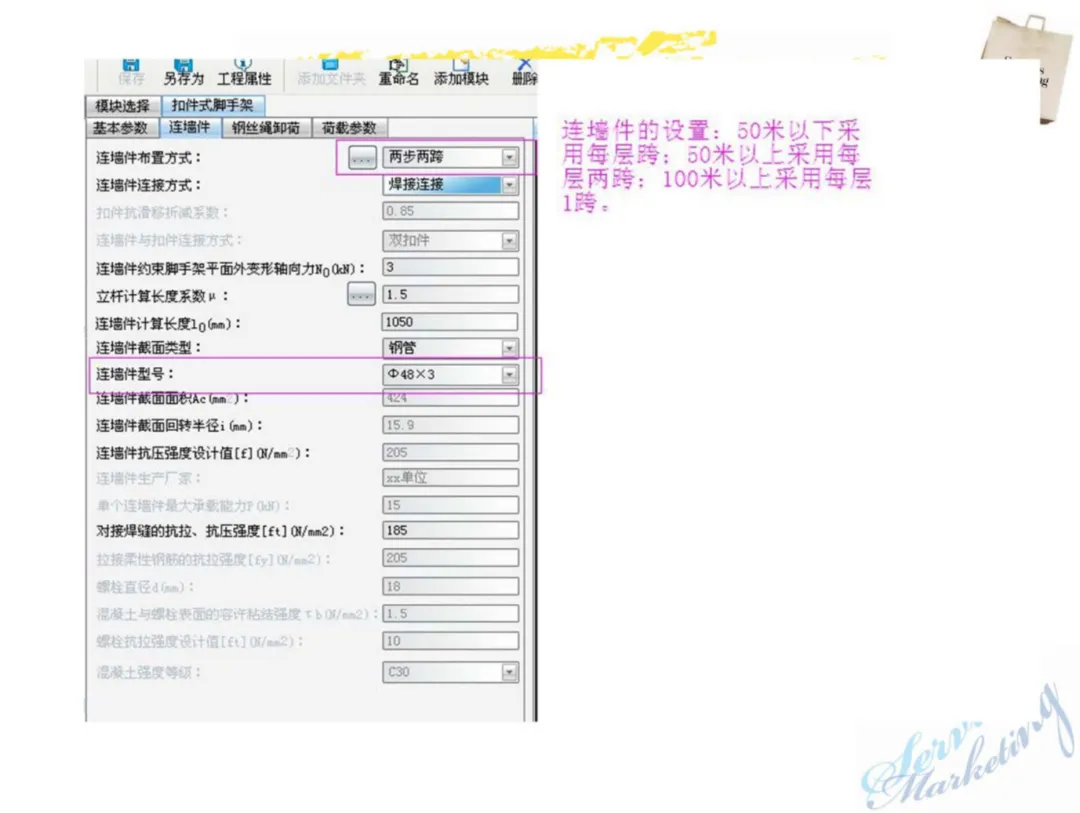Open the 两步两跨 layout dropdown
Viewport: 1080px width, 813px height.
509,158
